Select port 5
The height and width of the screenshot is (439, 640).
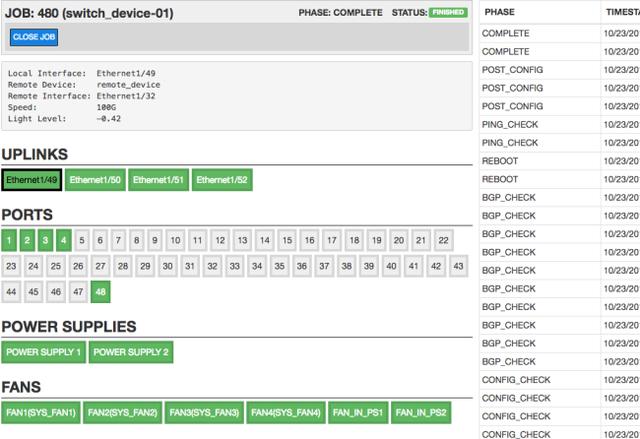[x=82, y=240]
